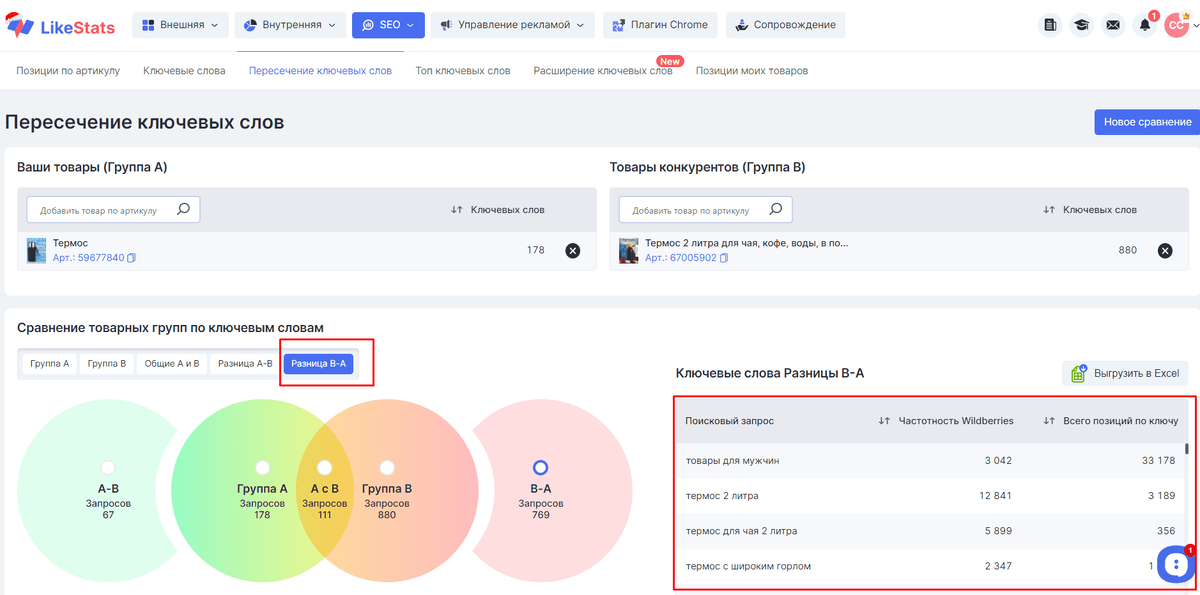The width and height of the screenshot is (1200, 595).
Task: Open the chat support widget bubble
Action: coord(1175,564)
